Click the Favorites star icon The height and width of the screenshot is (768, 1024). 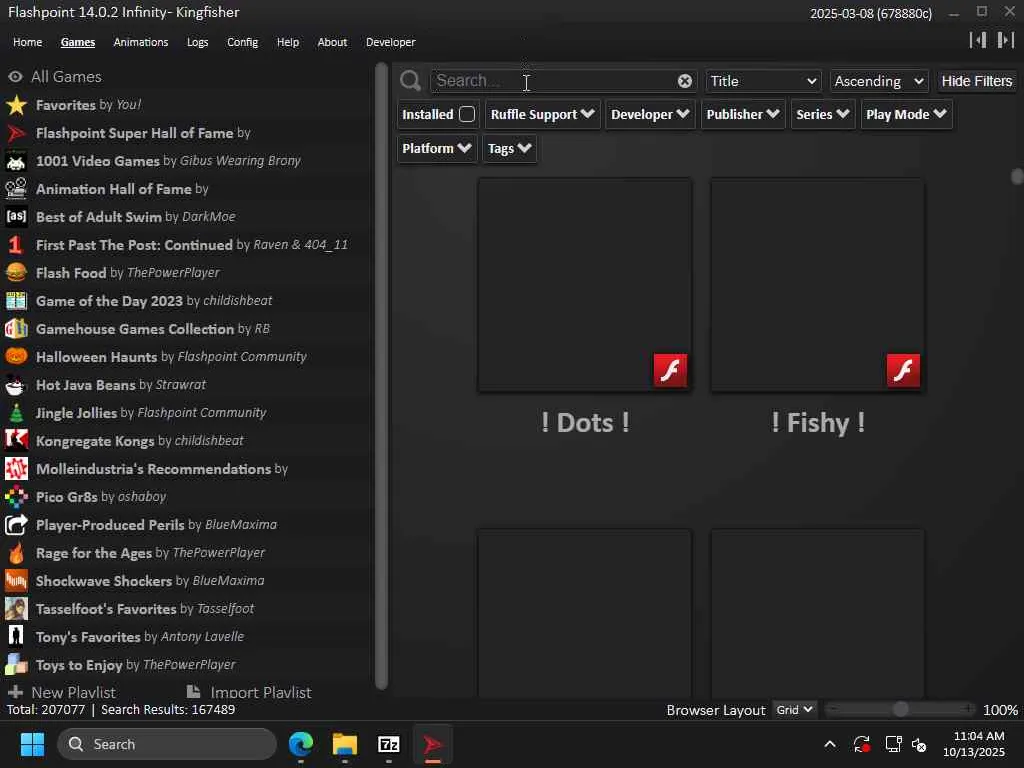pos(16,104)
